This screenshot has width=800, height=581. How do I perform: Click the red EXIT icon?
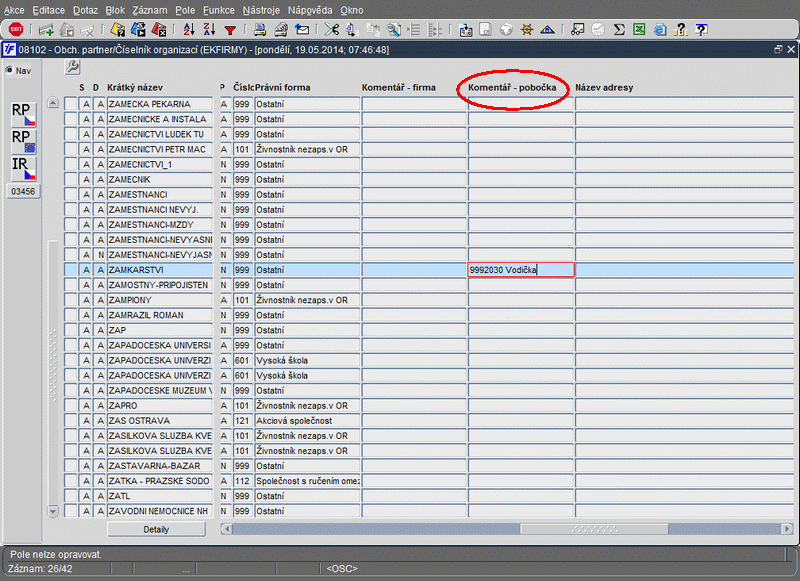[16, 29]
